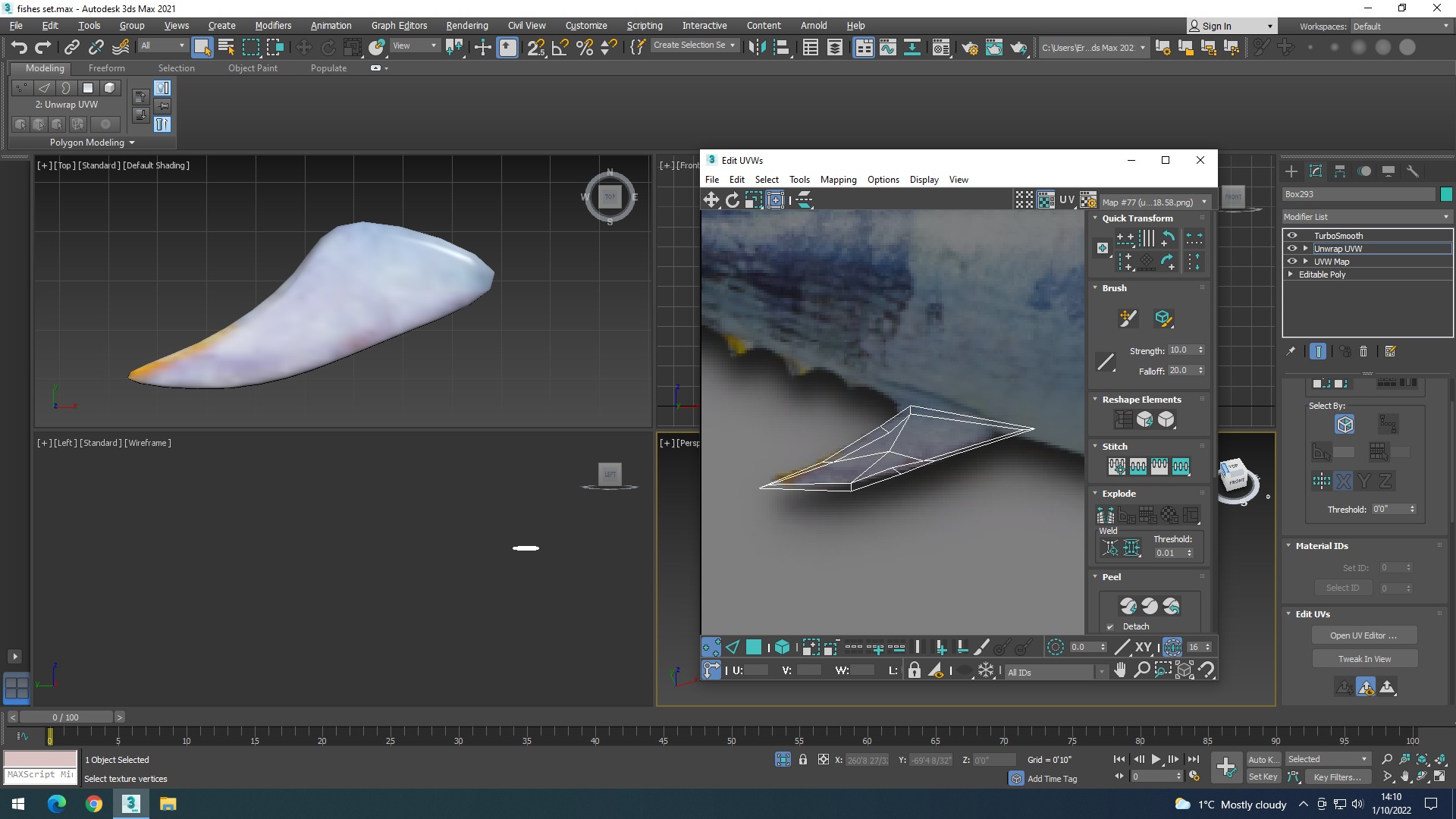Viewport: 1456px width, 819px height.
Task: Switch to the Freeform ribbon tab
Action: tap(106, 68)
